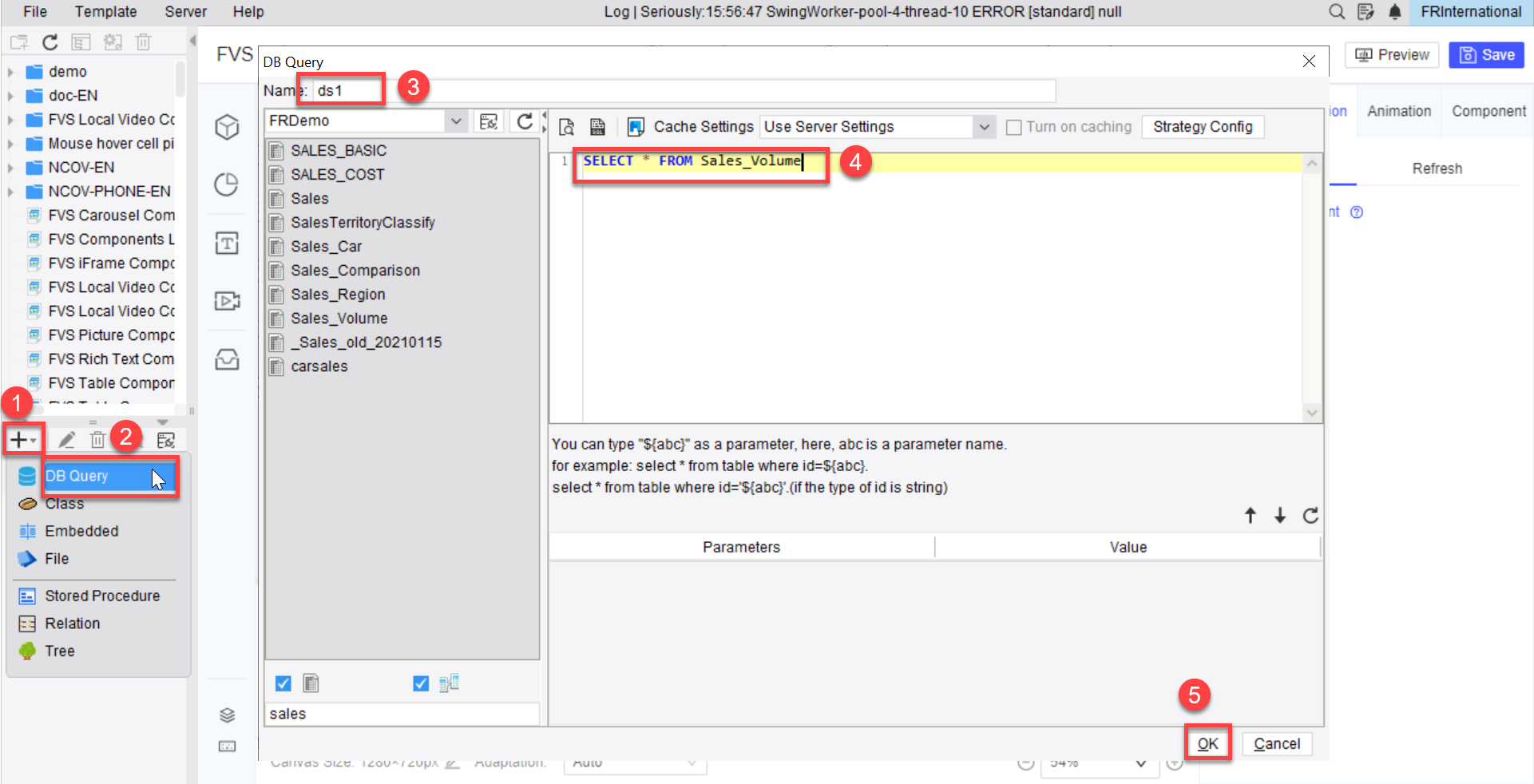
Task: Switch to the Animation tab
Action: 1399,111
